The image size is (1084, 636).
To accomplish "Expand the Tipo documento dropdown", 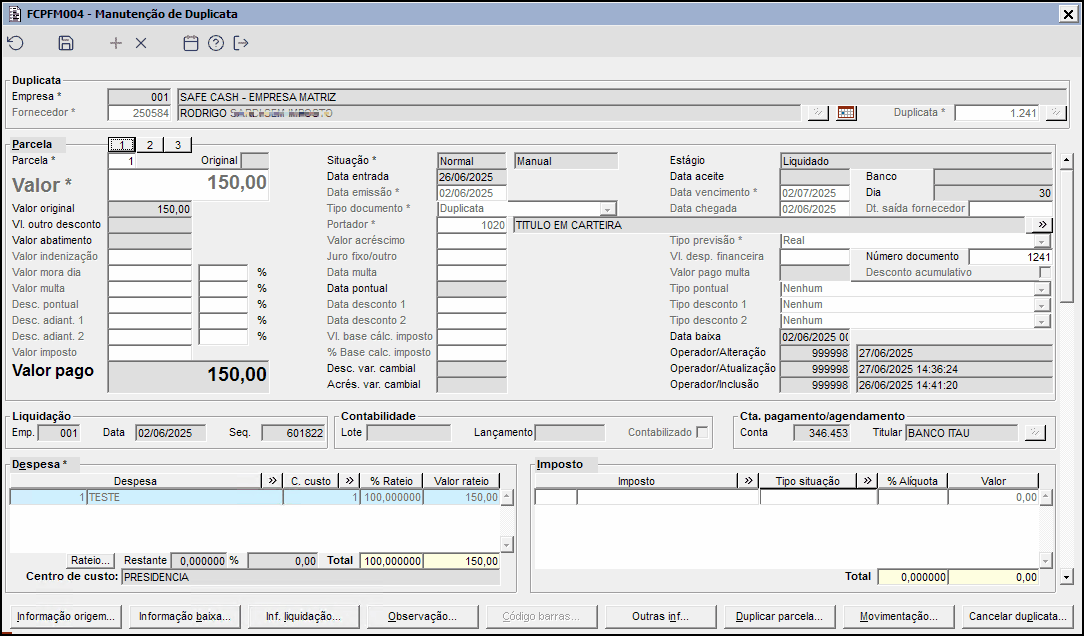I will [607, 209].
